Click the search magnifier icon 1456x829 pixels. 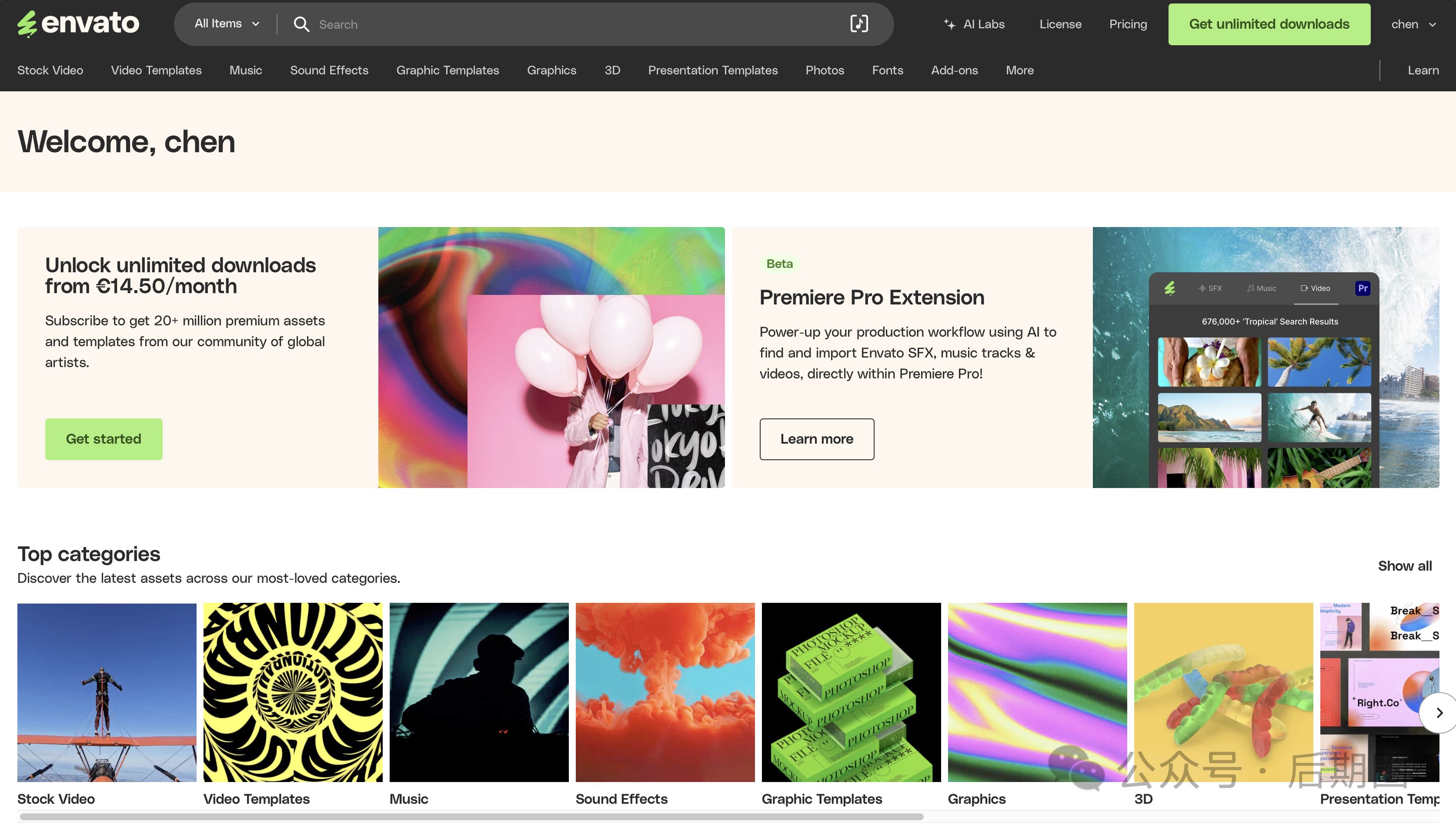pyautogui.click(x=301, y=24)
